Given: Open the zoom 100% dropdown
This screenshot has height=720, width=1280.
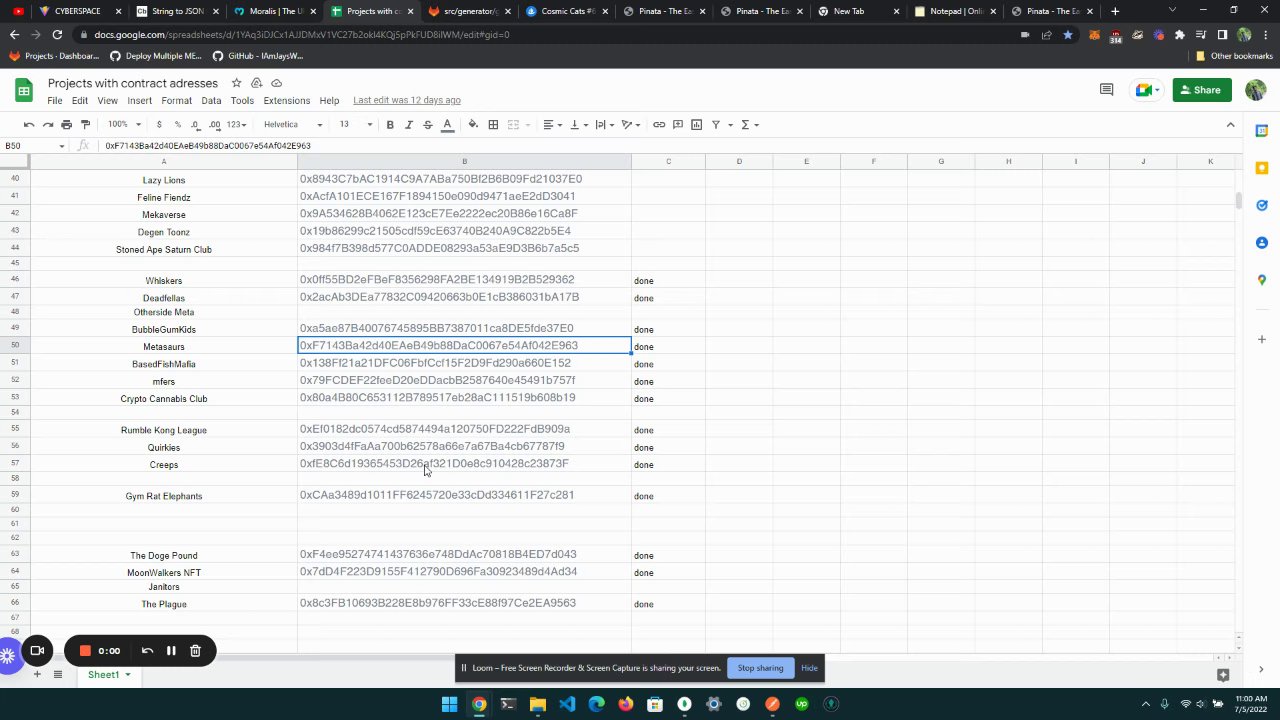Looking at the screenshot, I should tap(125, 125).
